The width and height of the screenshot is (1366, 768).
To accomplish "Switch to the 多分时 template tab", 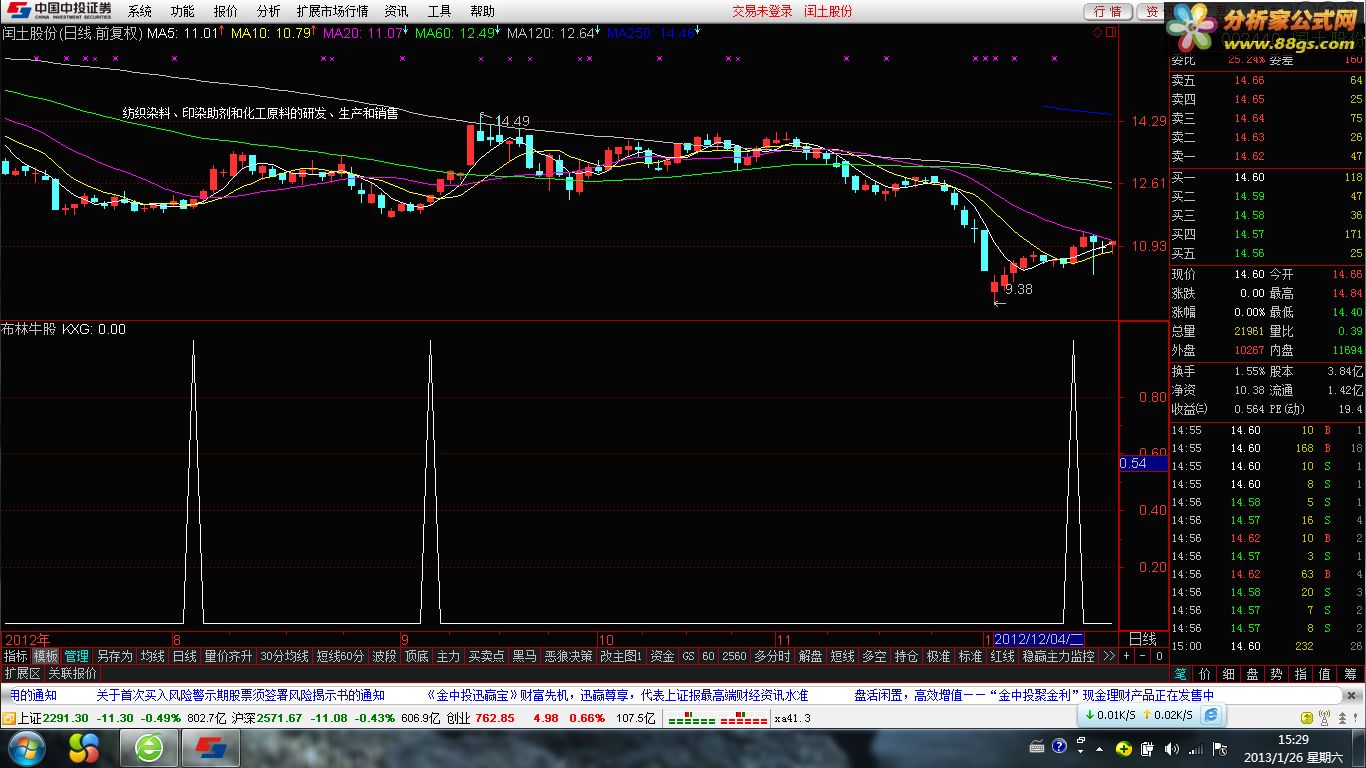I will [772, 656].
